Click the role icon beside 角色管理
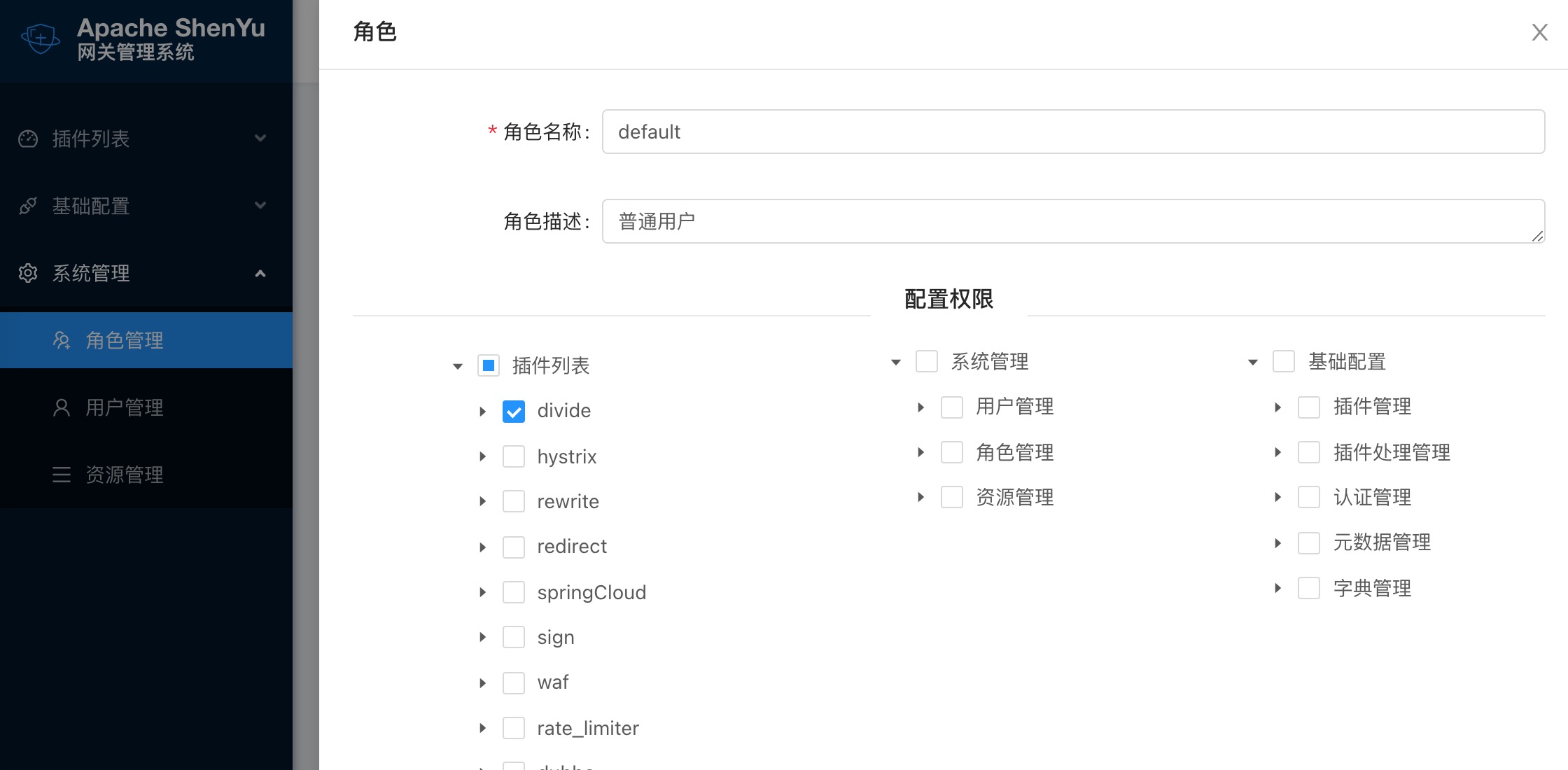This screenshot has height=770, width=1568. click(x=62, y=340)
